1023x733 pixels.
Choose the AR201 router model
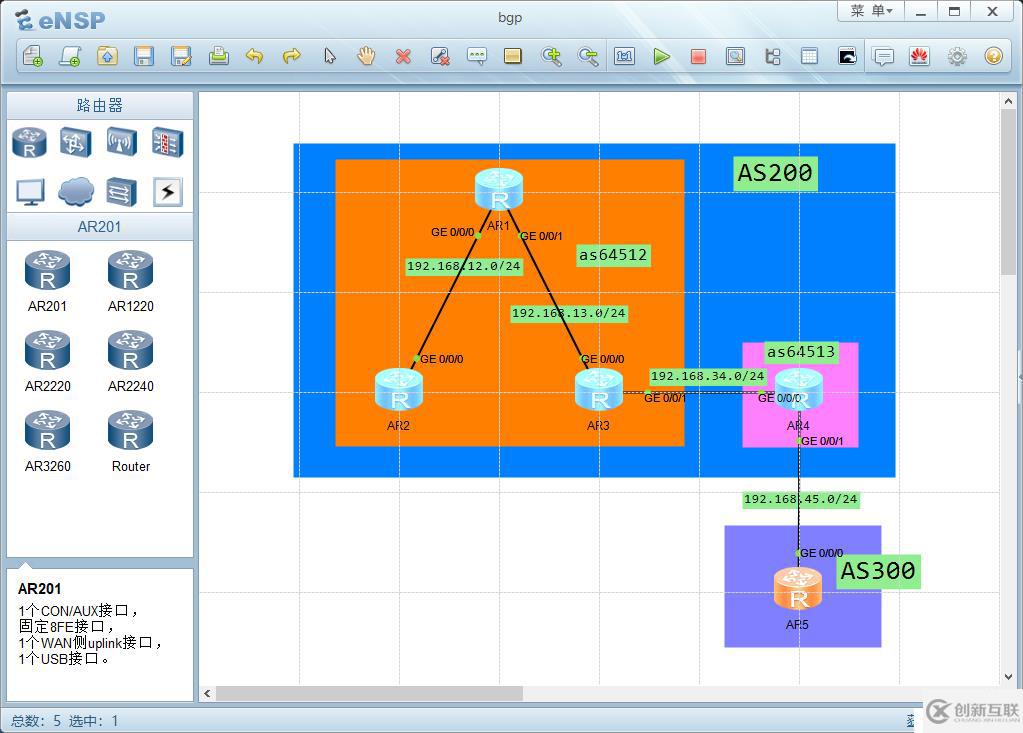point(47,281)
